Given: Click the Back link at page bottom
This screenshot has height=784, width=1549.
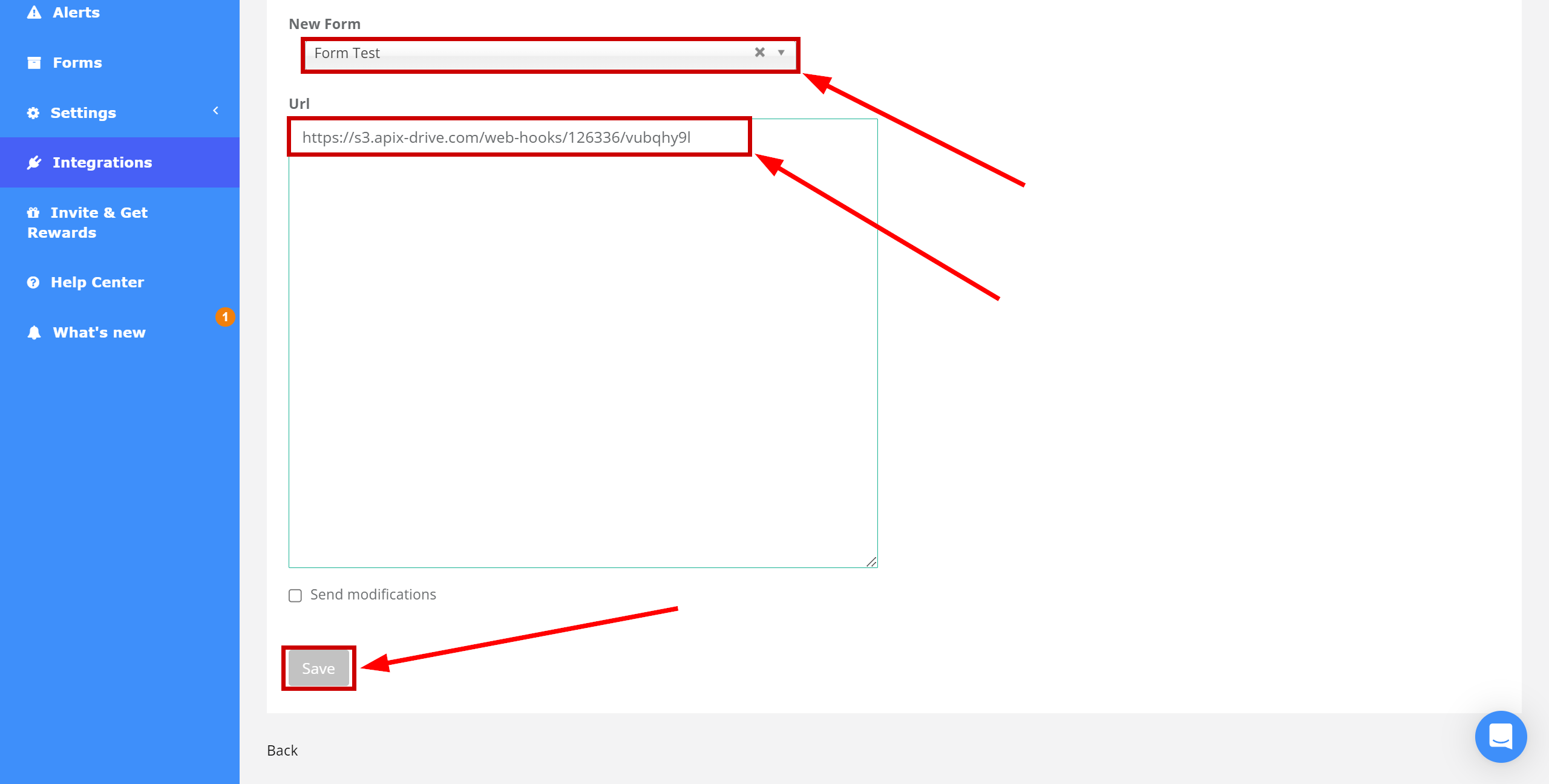Looking at the screenshot, I should pos(283,750).
